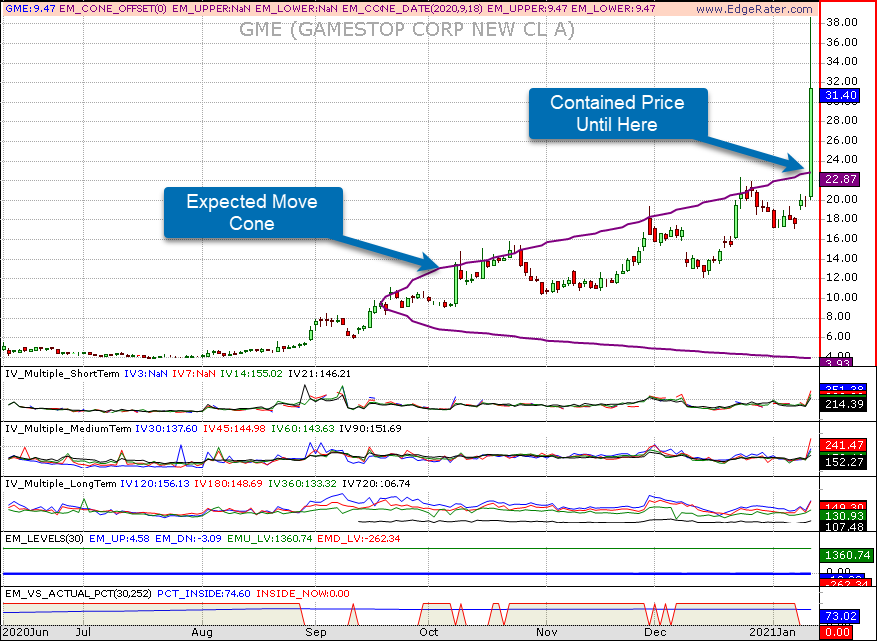Click the IV360:133.32 legend entry
This screenshot has height=641, width=877.
coord(303,484)
